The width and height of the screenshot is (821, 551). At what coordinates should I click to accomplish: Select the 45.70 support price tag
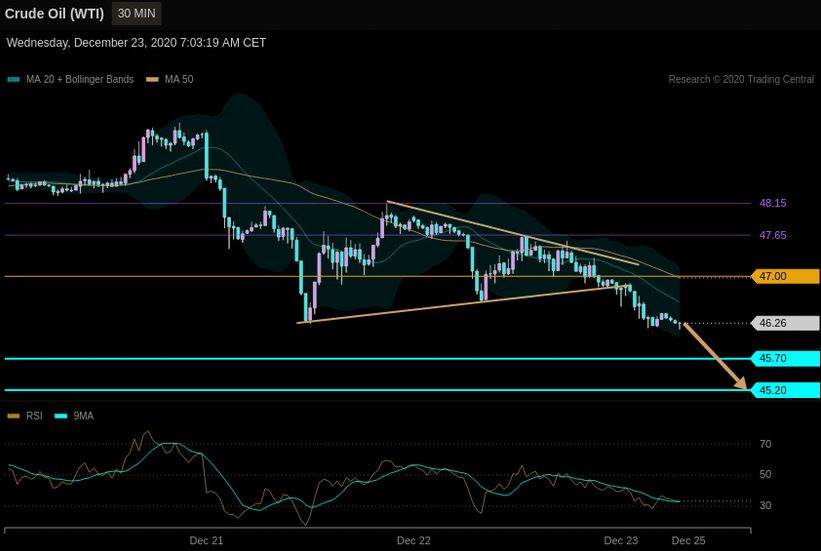[785, 358]
